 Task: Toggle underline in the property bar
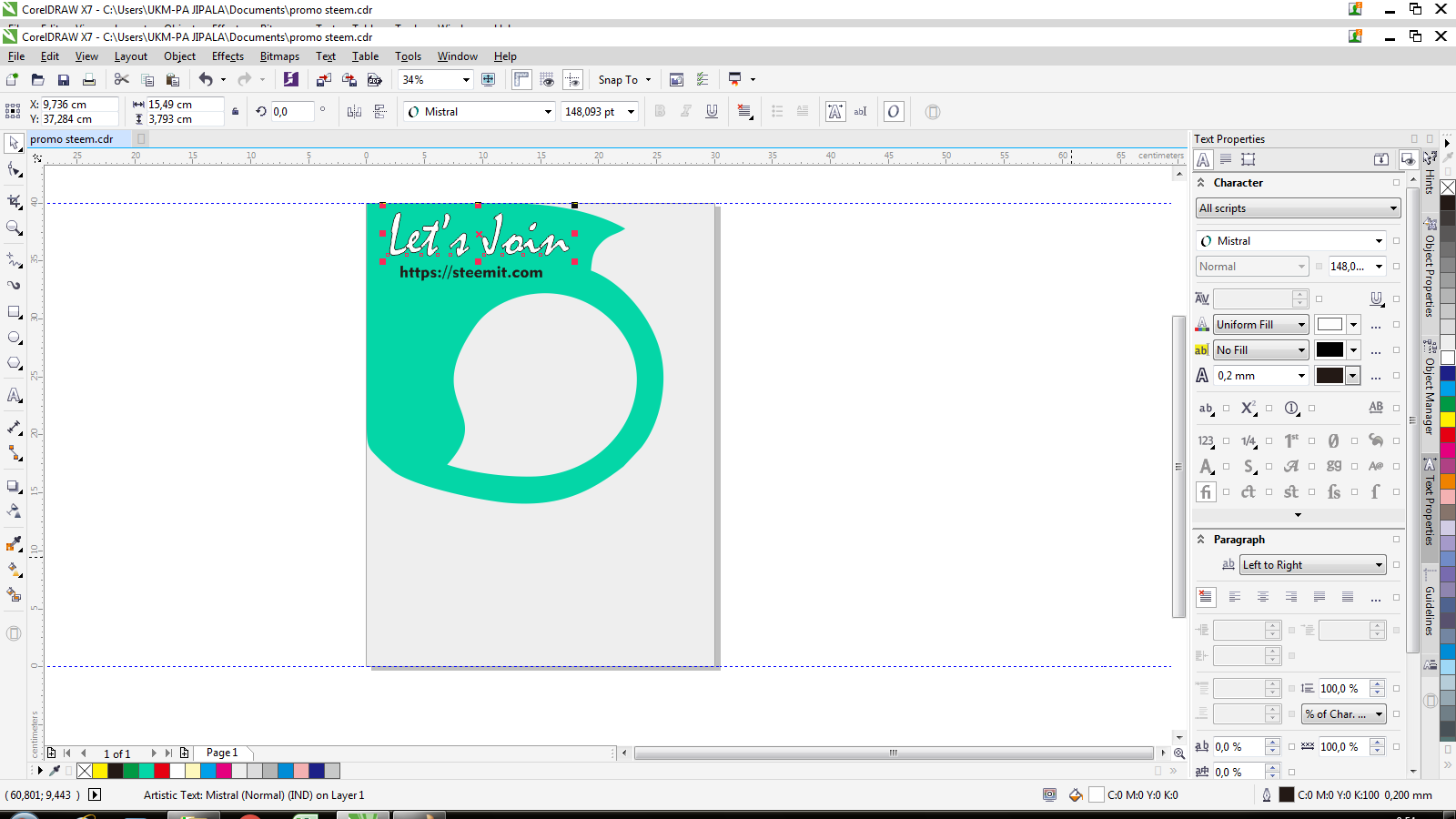point(712,112)
